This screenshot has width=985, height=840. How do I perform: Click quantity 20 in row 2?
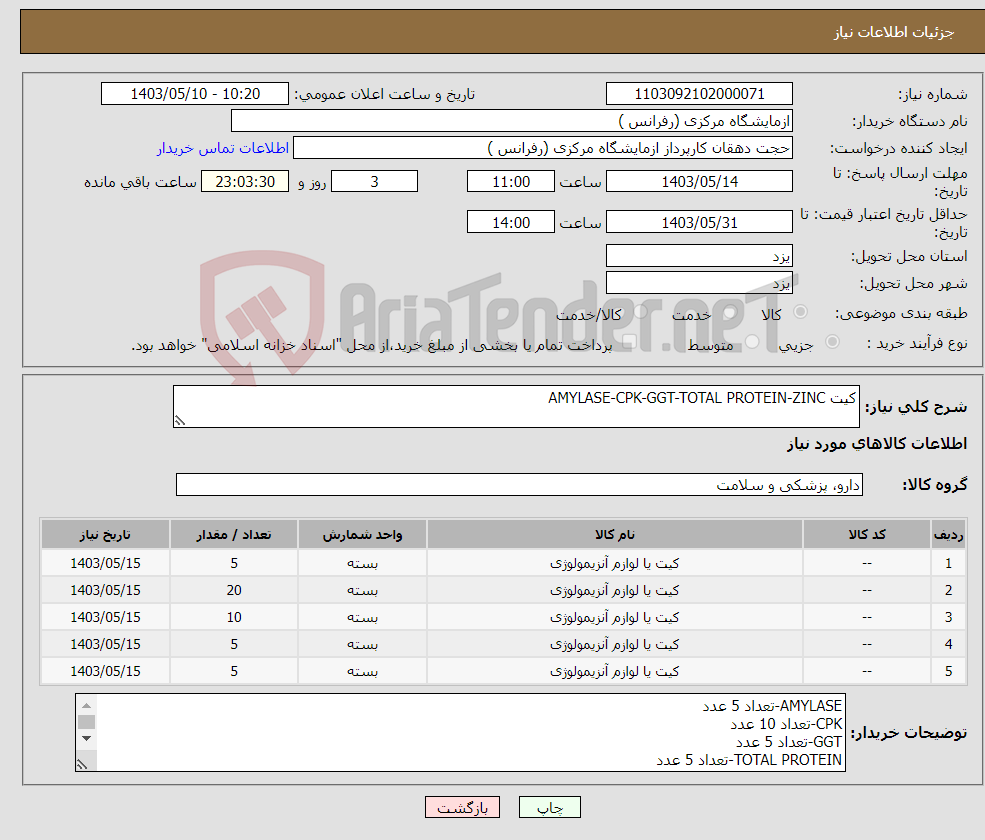pyautogui.click(x=234, y=590)
